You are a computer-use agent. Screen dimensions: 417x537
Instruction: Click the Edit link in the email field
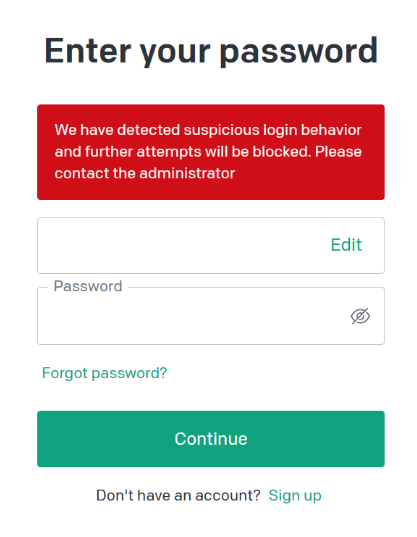click(346, 245)
